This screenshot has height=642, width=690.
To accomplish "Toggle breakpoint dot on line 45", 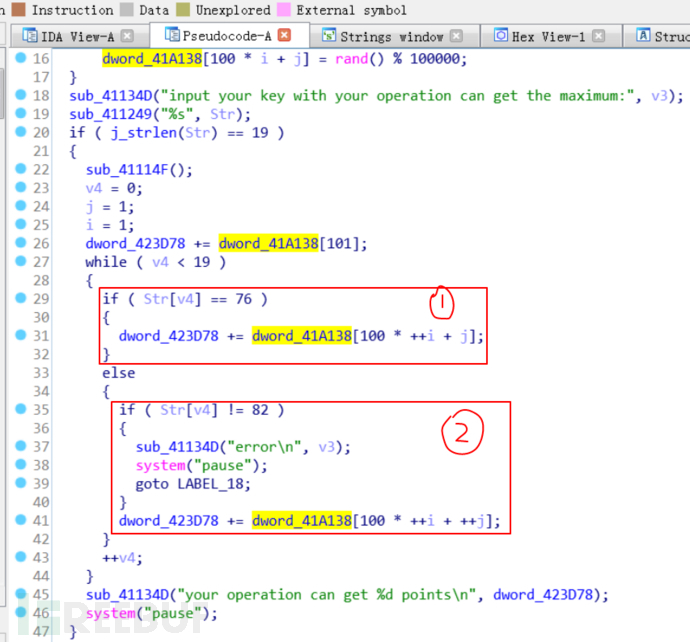I will tap(21, 595).
